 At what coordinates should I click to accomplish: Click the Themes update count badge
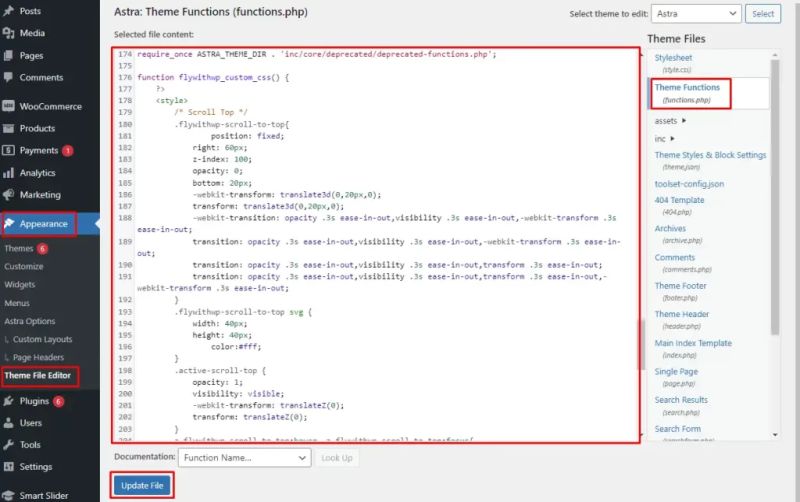coord(42,248)
